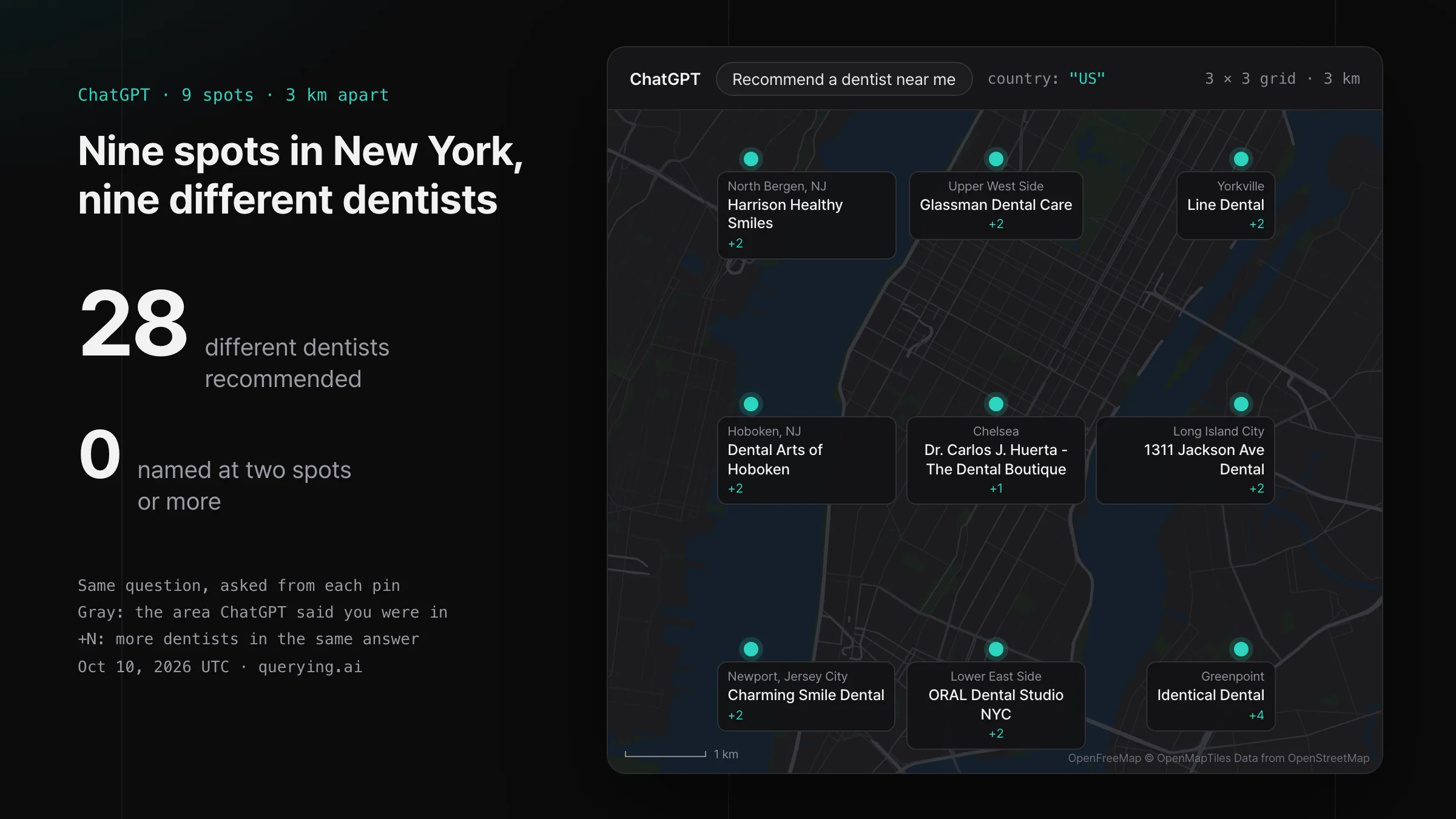Expand +2 more under Charming Smile Dental
This screenshot has height=819, width=1456.
pyautogui.click(x=735, y=716)
